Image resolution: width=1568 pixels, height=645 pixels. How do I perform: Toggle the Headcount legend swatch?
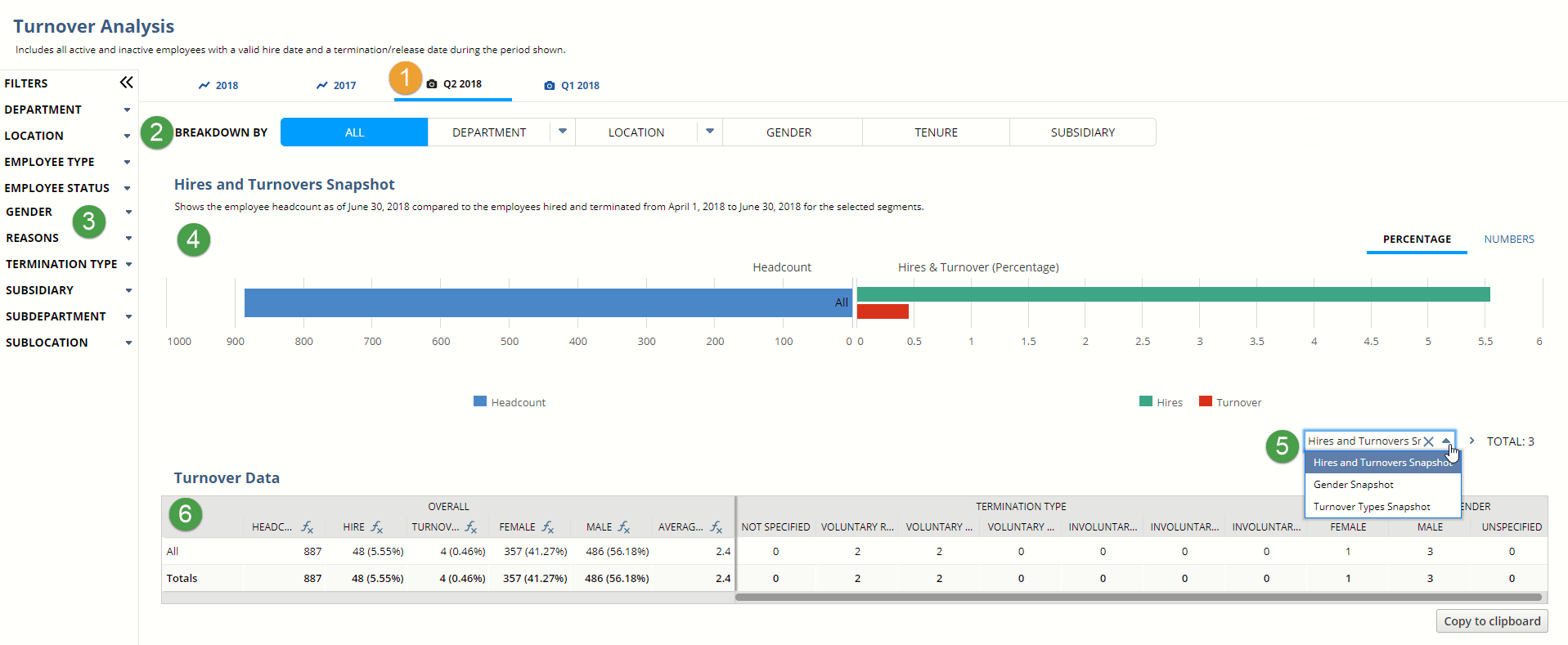[x=480, y=401]
